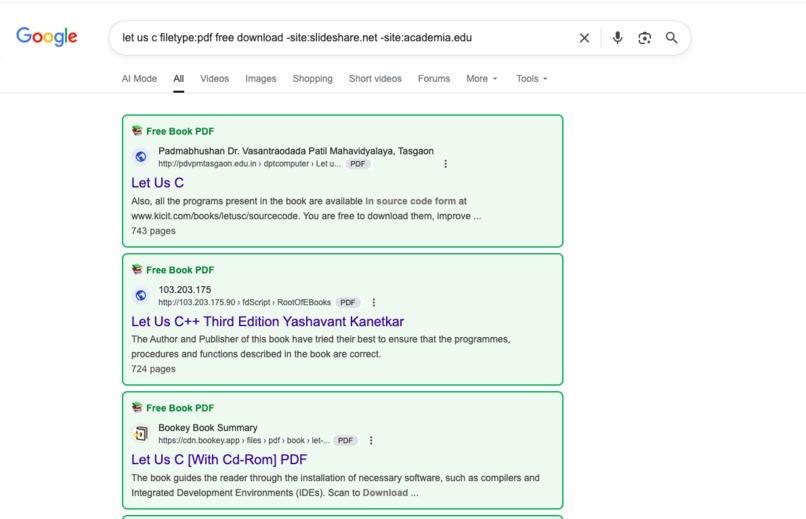Open the Shopping tab
The height and width of the screenshot is (519, 806).
pyautogui.click(x=313, y=79)
